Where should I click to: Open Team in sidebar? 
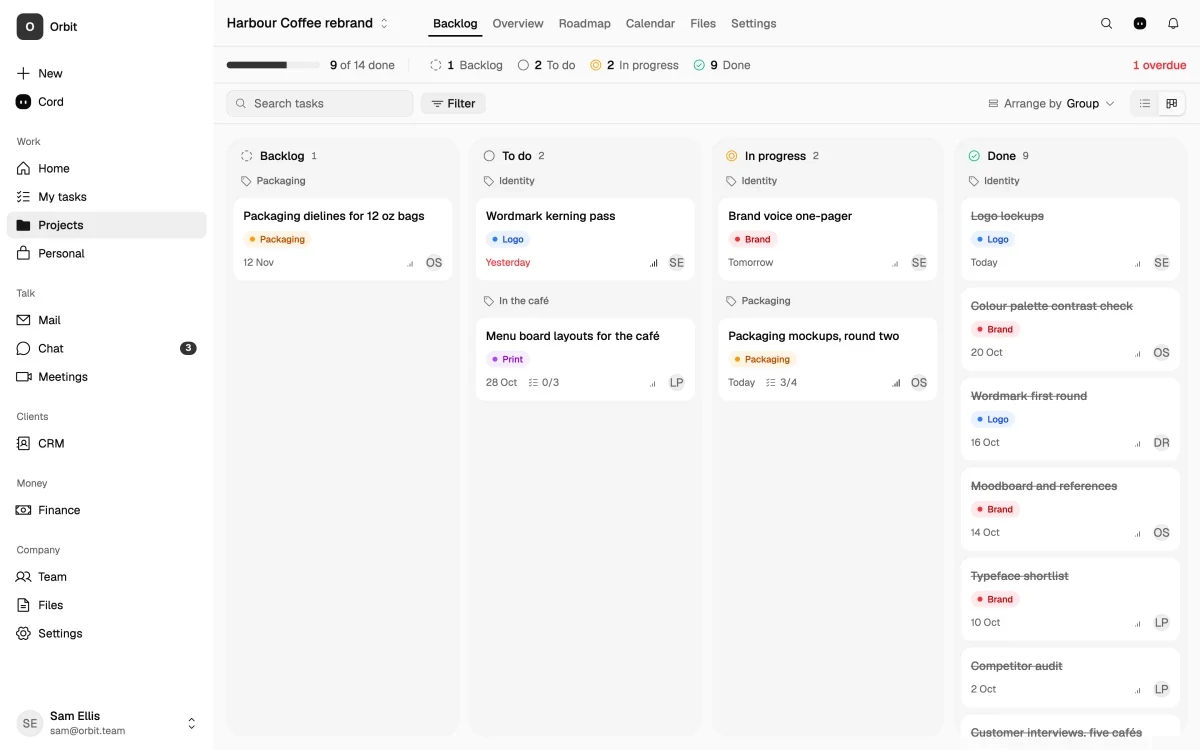pyautogui.click(x=106, y=576)
